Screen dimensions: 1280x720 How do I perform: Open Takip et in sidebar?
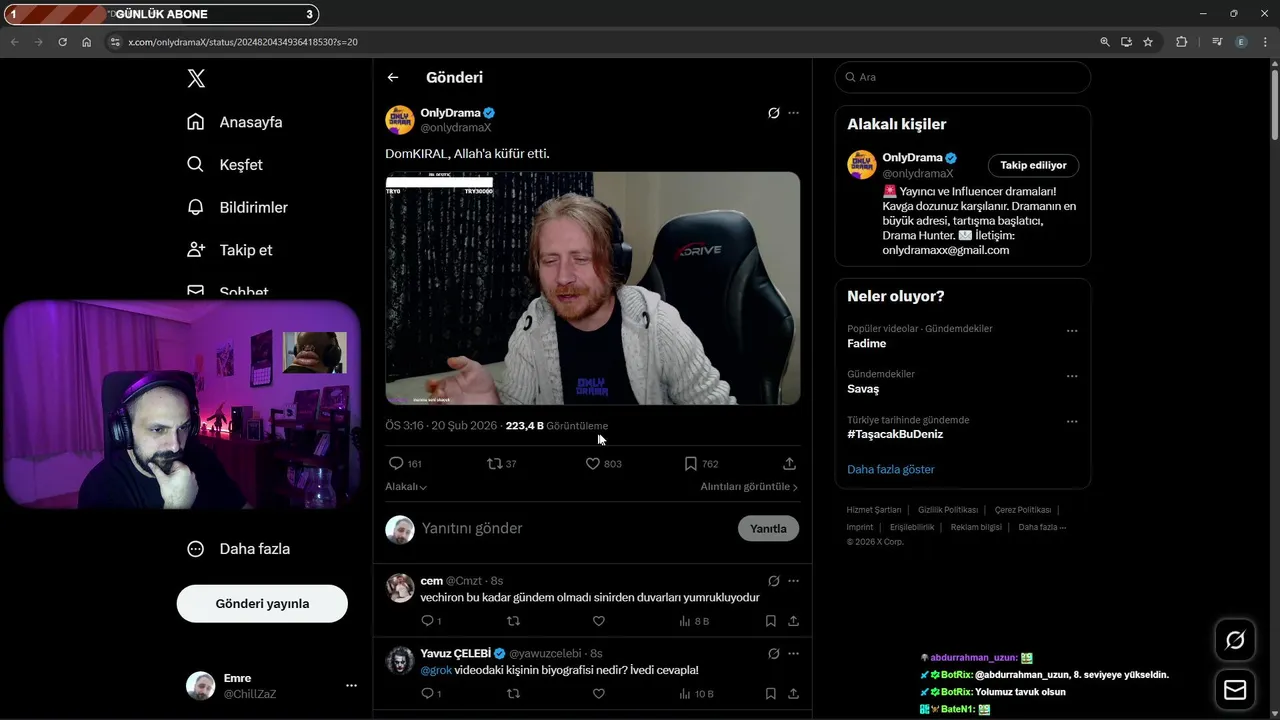pos(229,250)
